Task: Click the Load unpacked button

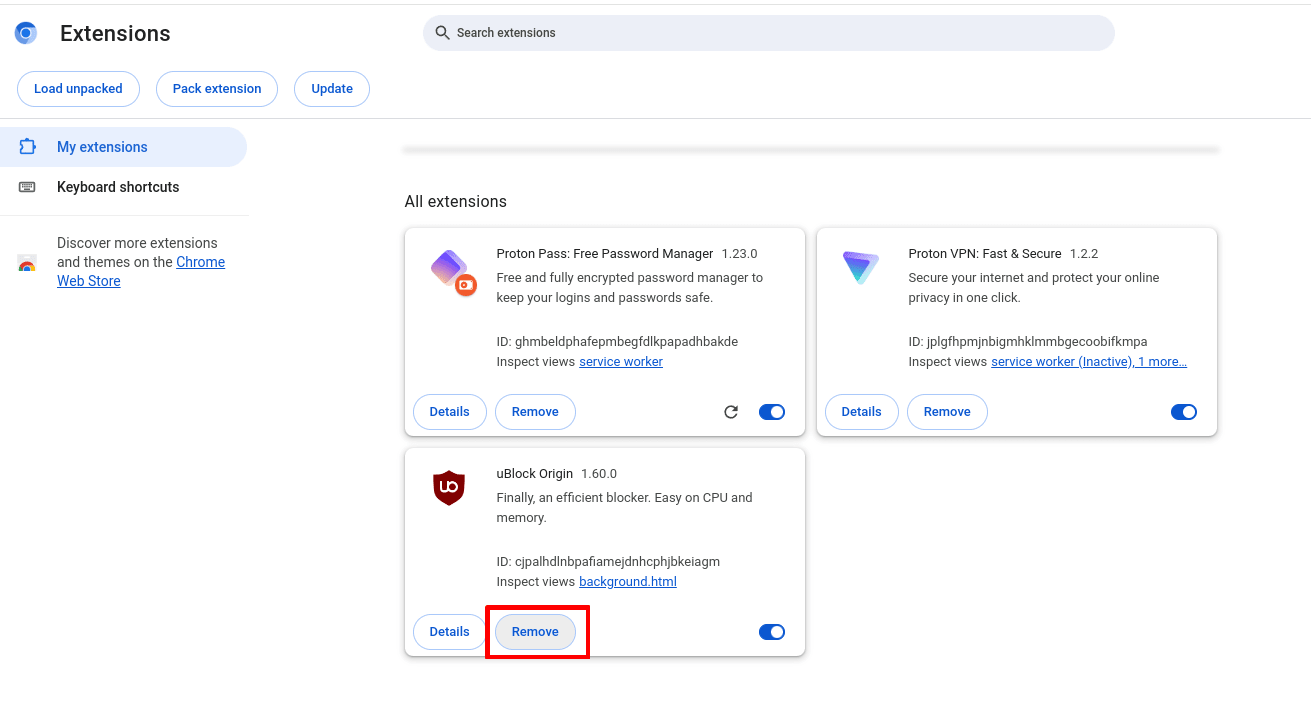Action: pyautogui.click(x=78, y=89)
